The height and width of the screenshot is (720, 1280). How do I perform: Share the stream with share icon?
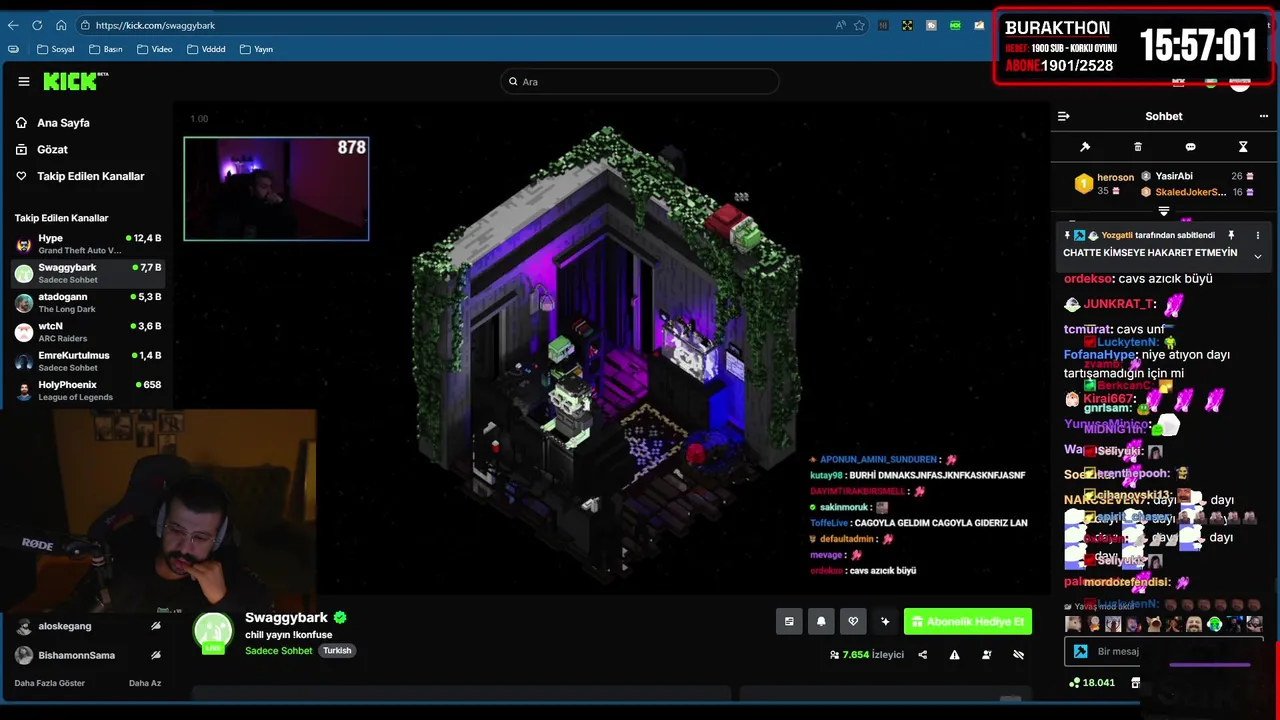tap(922, 655)
